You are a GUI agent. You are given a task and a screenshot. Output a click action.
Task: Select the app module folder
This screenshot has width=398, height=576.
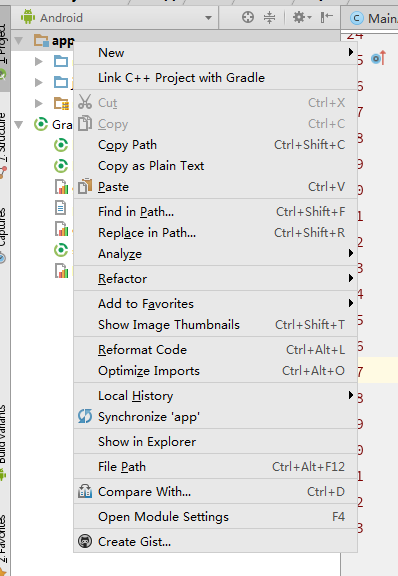pos(41,40)
